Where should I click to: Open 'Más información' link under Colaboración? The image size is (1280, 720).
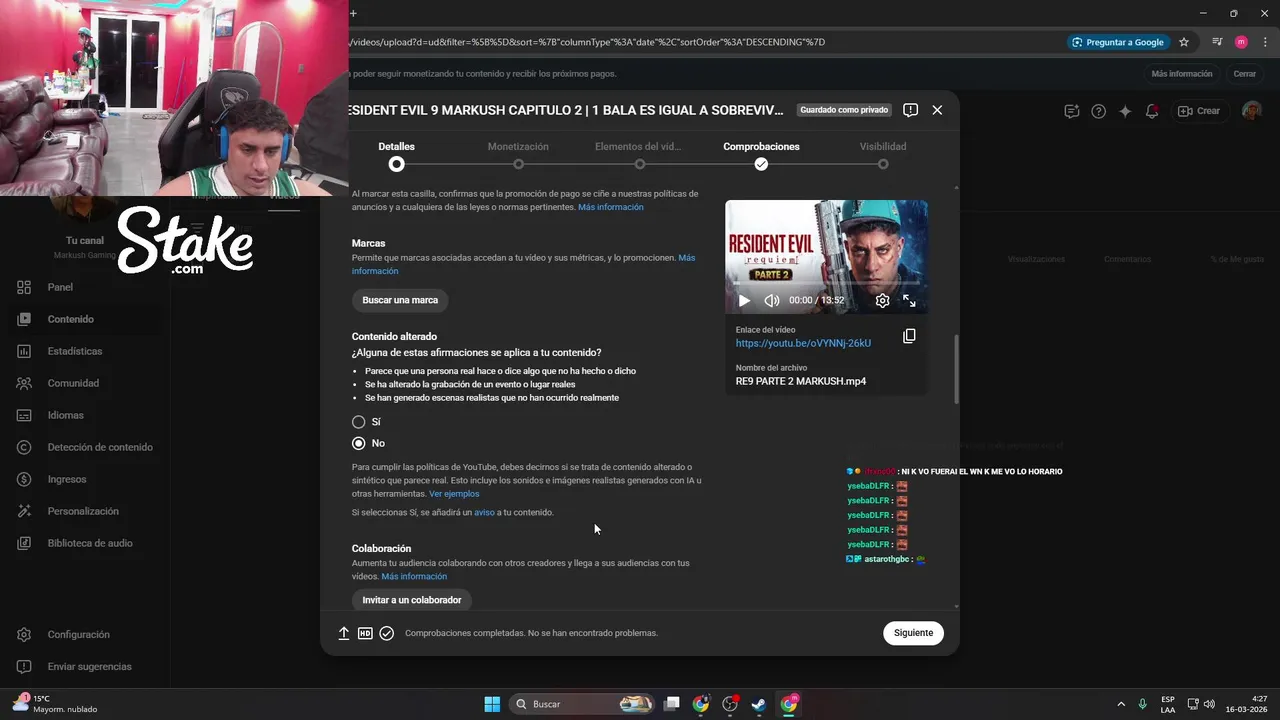(414, 576)
